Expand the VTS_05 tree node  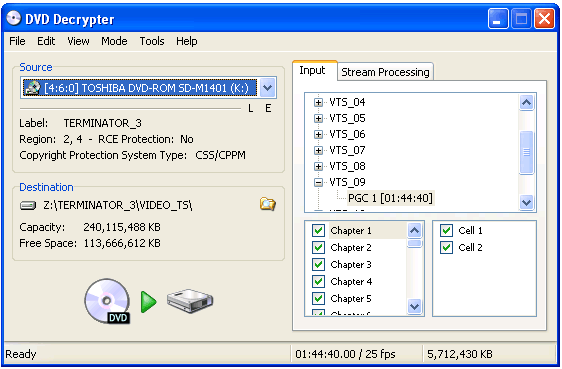coord(318,118)
